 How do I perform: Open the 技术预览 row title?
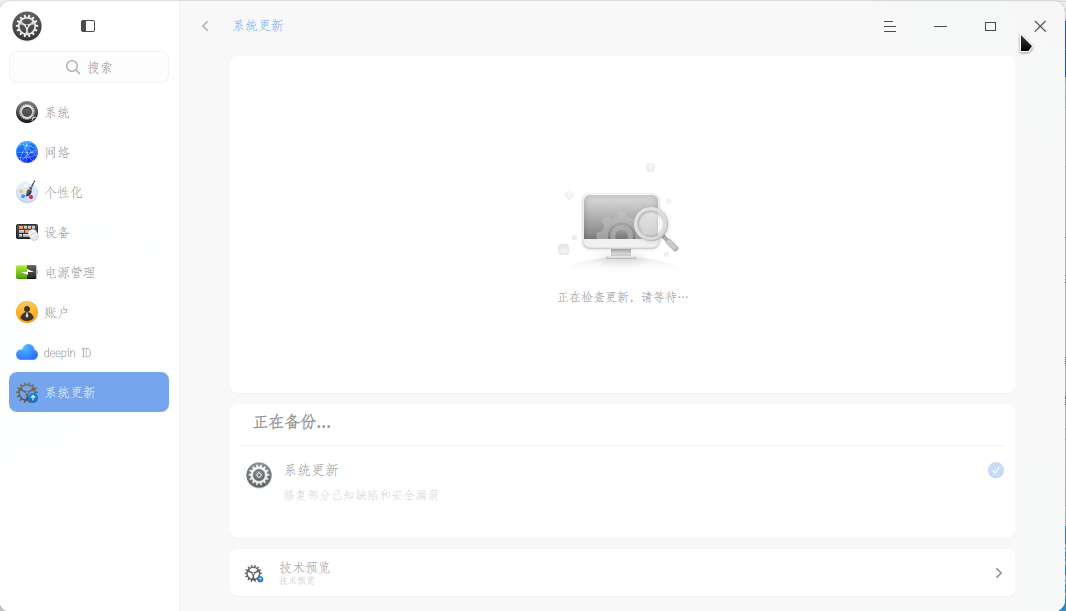point(305,568)
